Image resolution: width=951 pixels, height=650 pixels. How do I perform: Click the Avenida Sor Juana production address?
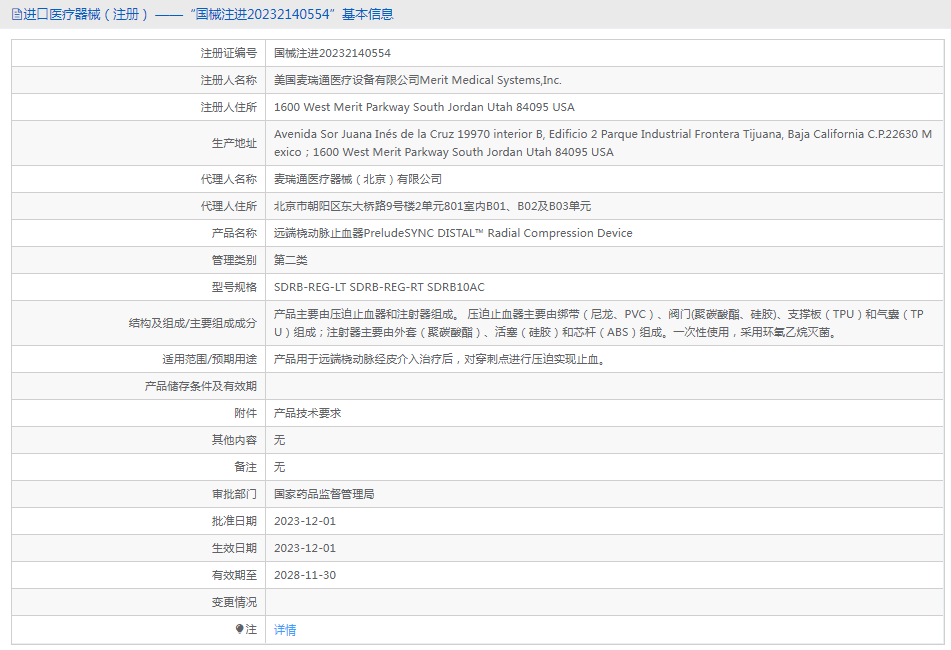click(x=603, y=142)
